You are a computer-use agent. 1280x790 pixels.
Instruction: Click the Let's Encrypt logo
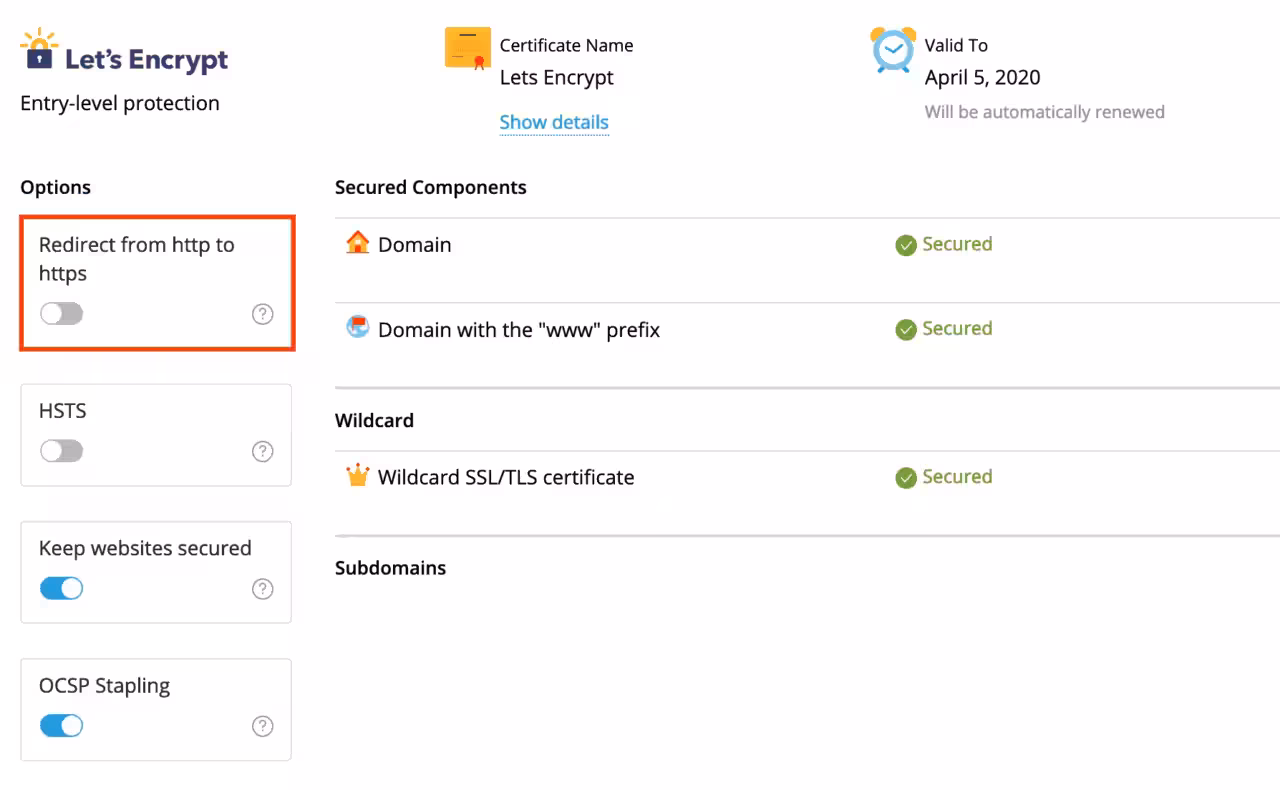coord(124,53)
